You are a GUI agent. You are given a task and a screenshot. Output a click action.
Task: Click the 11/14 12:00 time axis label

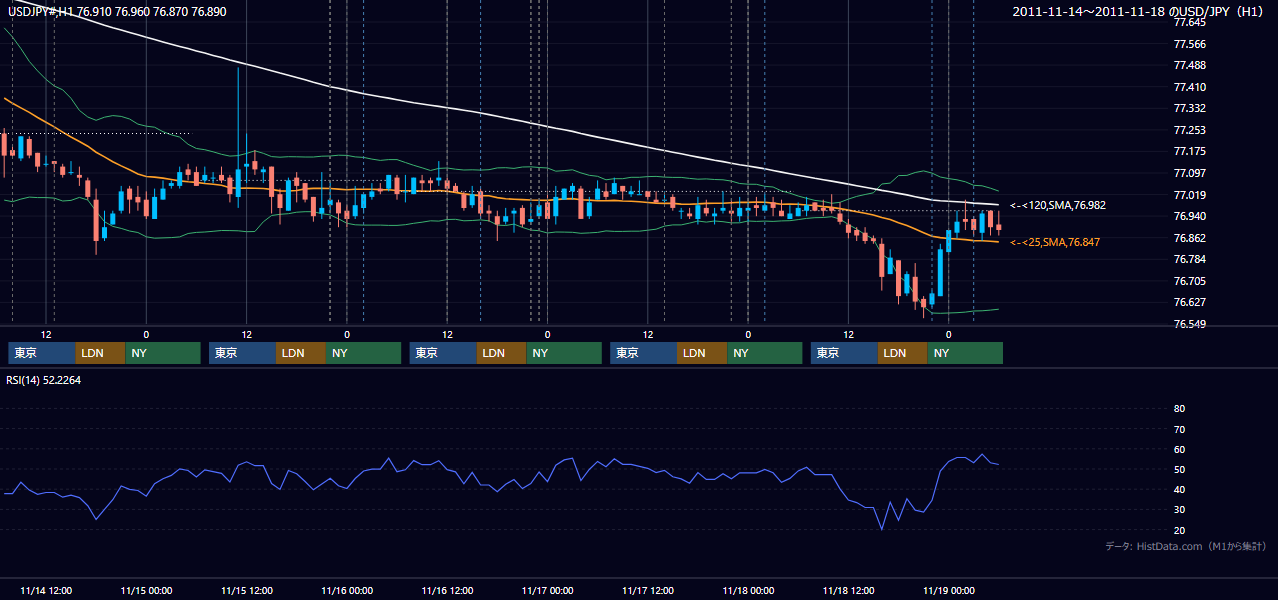pyautogui.click(x=45, y=590)
